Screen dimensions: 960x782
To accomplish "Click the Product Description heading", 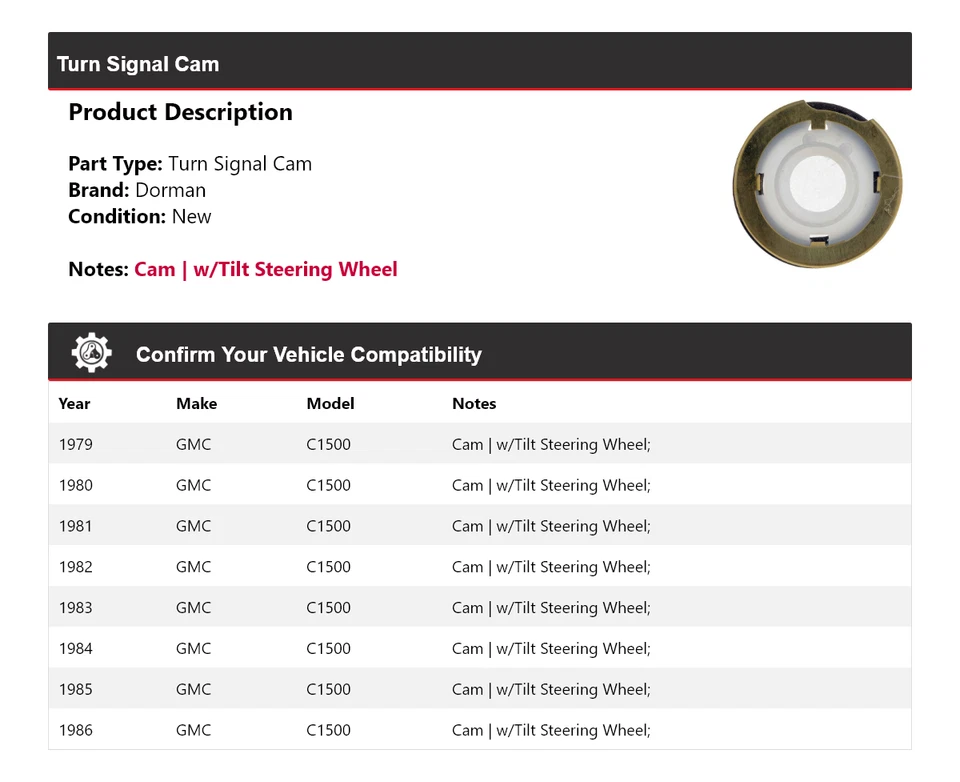I will click(181, 112).
